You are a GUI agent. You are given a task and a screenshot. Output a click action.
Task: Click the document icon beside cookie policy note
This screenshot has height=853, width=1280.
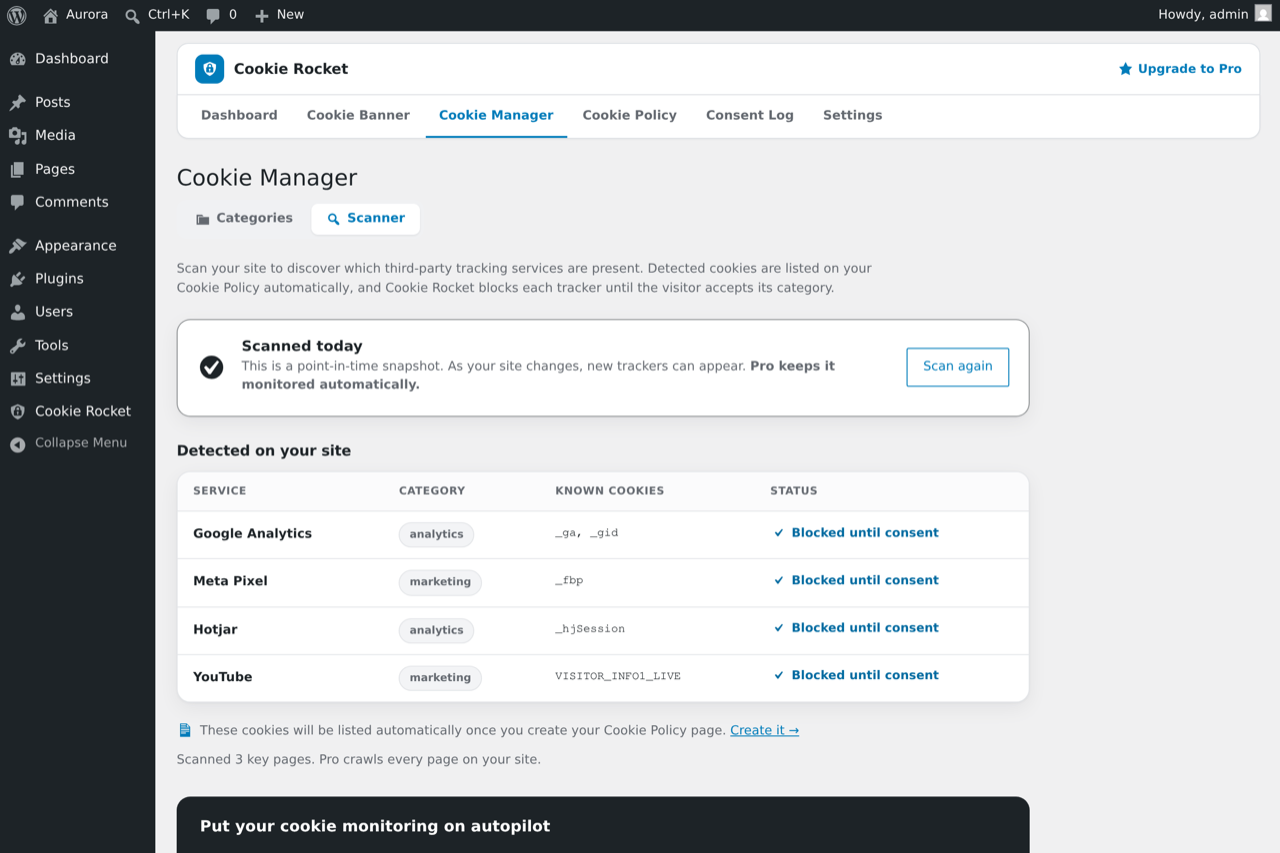(184, 730)
